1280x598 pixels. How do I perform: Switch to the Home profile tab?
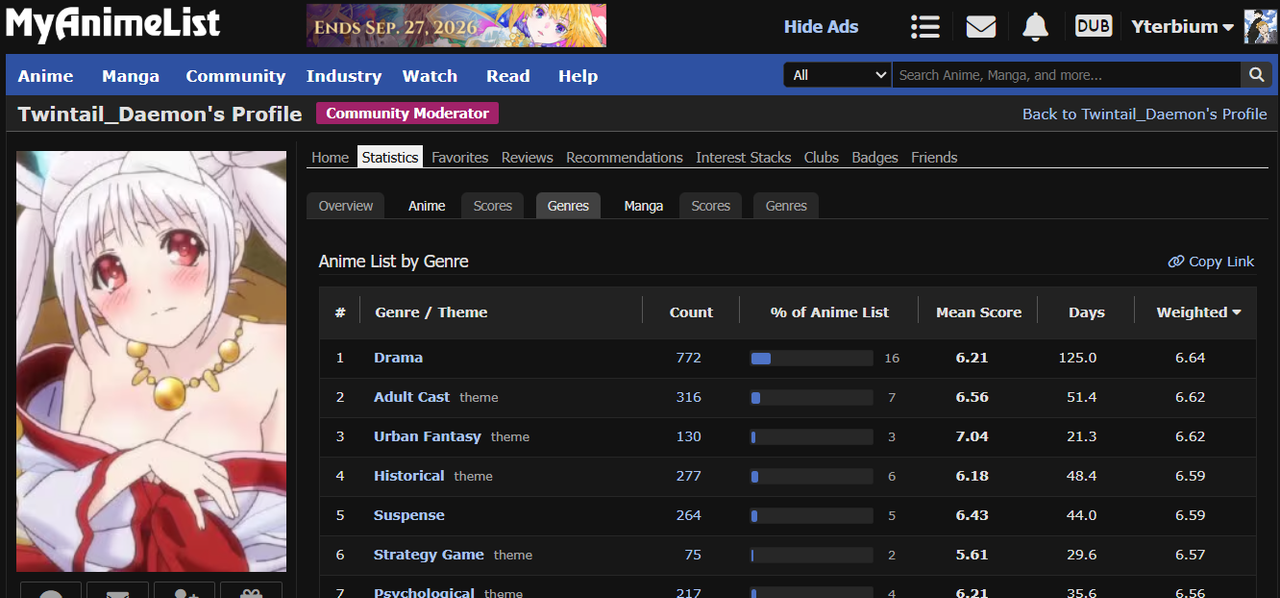click(330, 157)
